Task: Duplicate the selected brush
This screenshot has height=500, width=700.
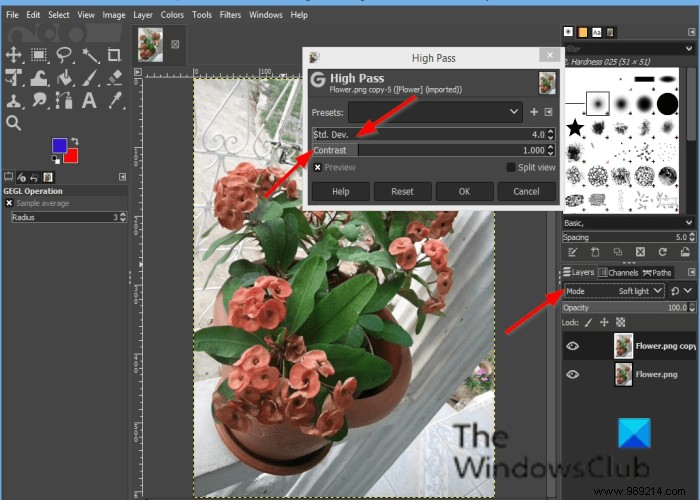Action: (x=618, y=252)
